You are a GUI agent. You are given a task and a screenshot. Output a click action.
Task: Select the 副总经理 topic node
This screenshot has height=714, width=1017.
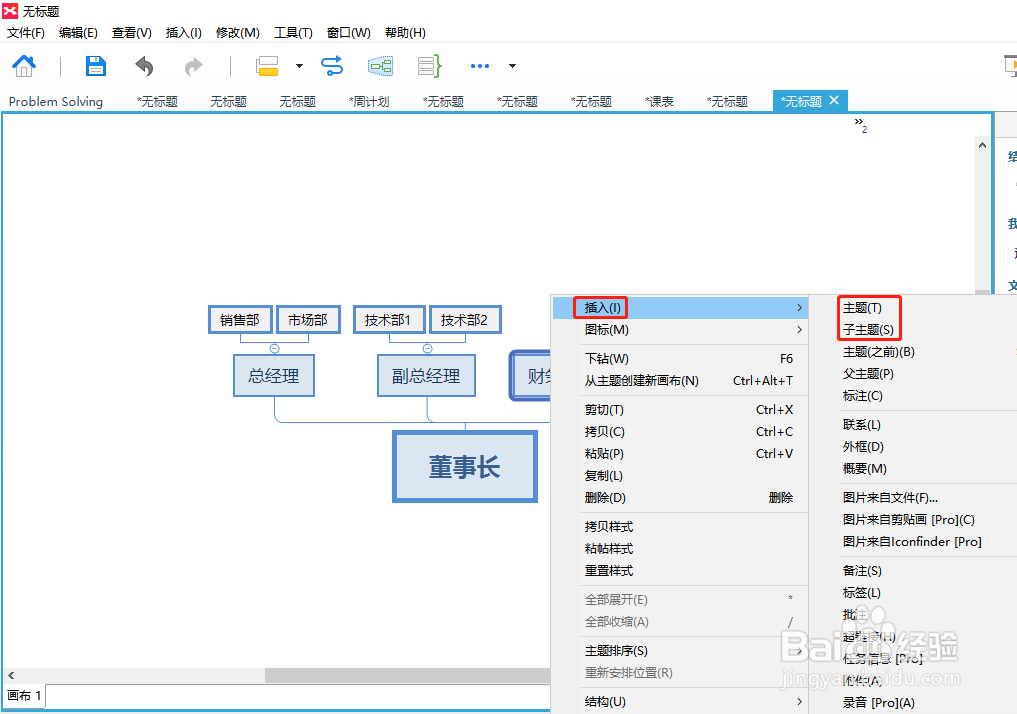(x=426, y=375)
